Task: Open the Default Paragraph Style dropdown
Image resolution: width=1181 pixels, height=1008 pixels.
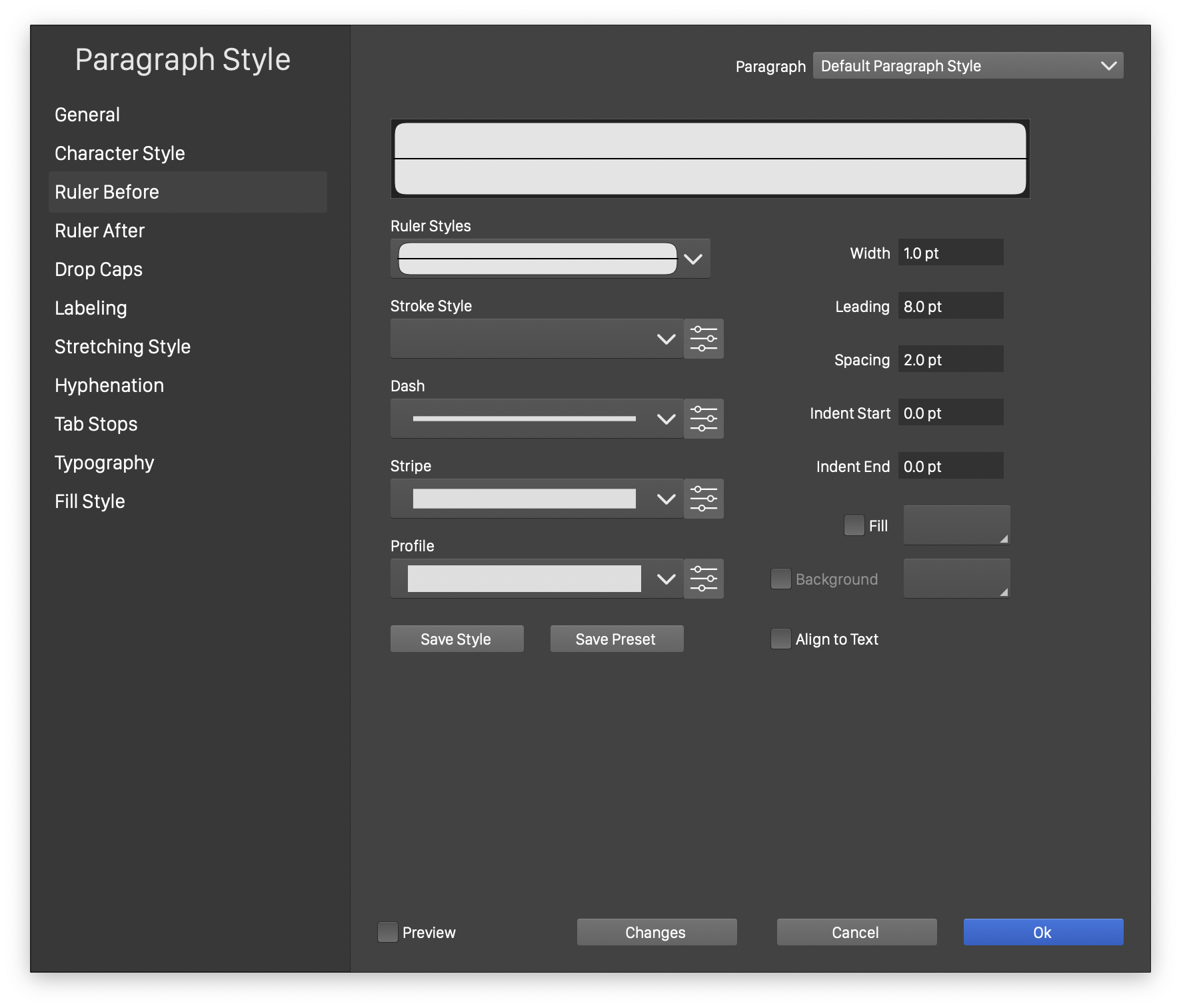Action: click(x=968, y=66)
